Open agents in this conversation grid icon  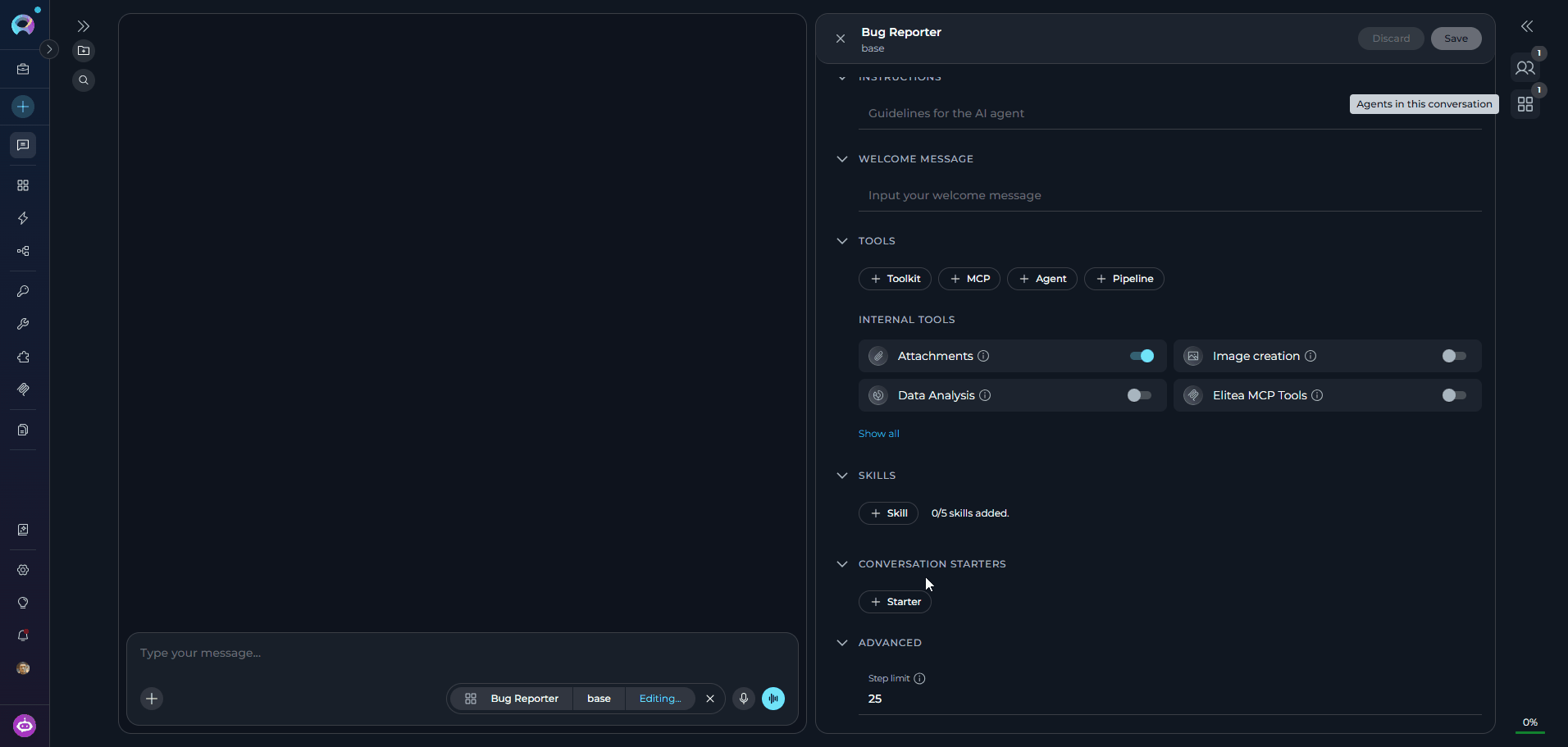1525,104
